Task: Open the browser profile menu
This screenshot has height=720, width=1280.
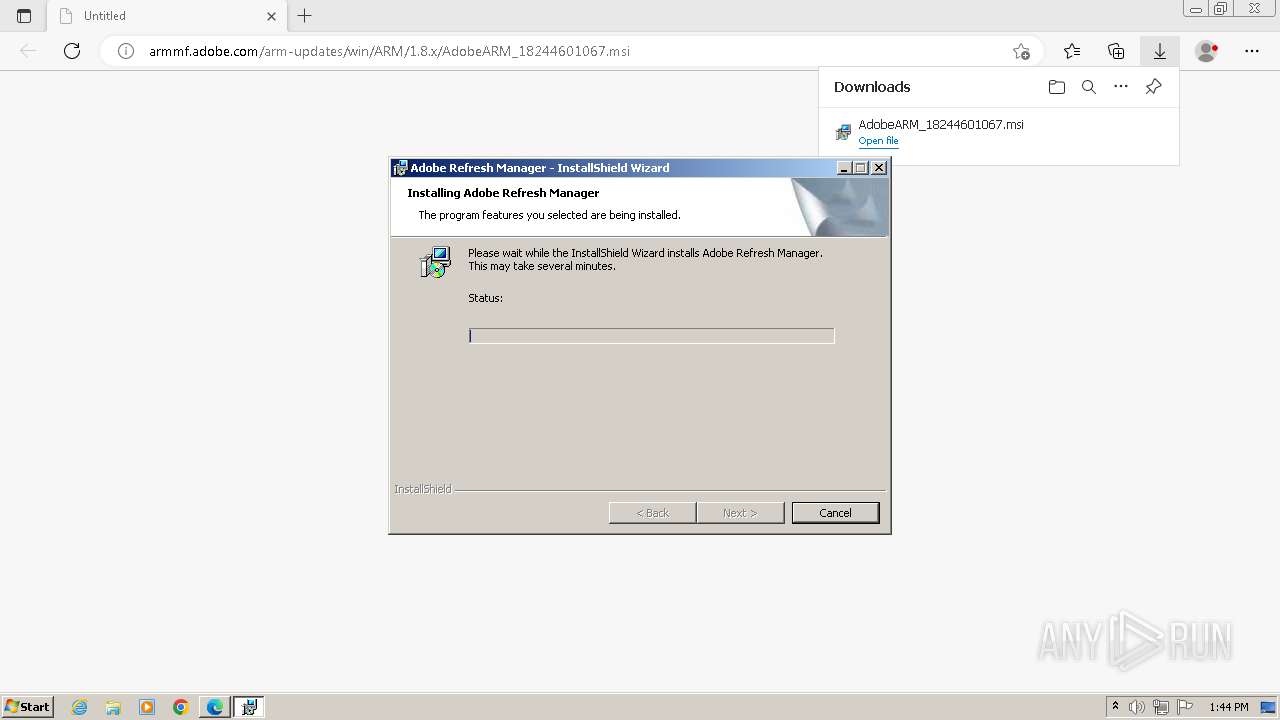Action: click(1207, 51)
